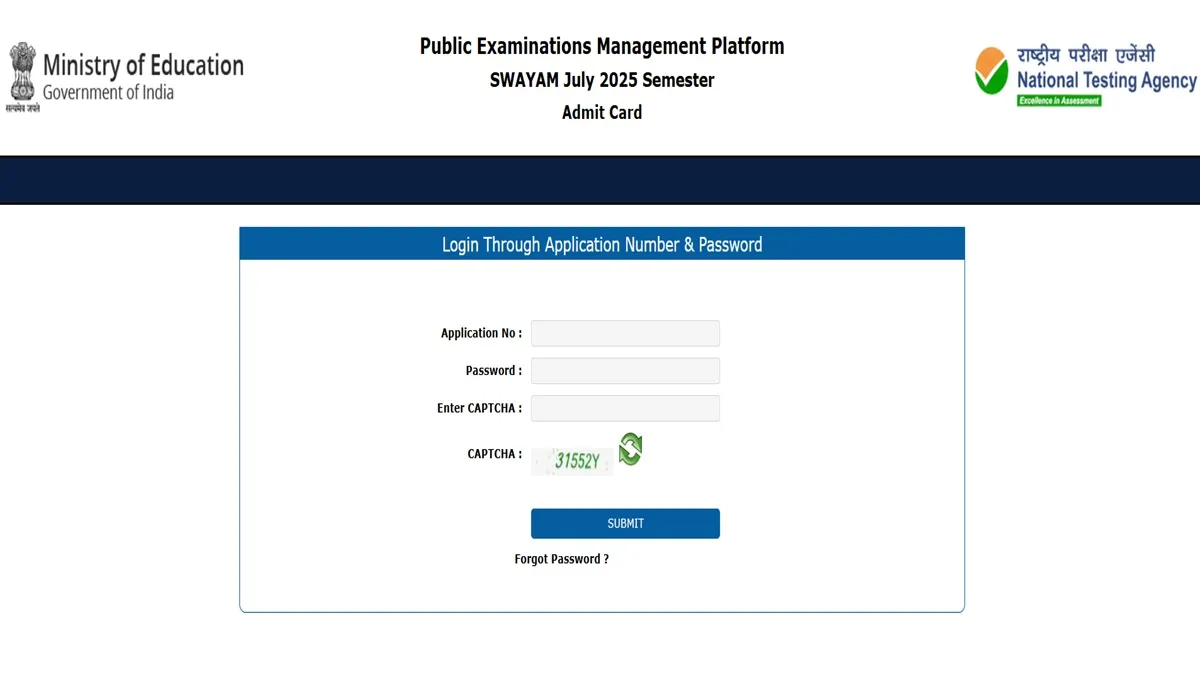Click the Application No label
1200x675 pixels.
point(481,333)
